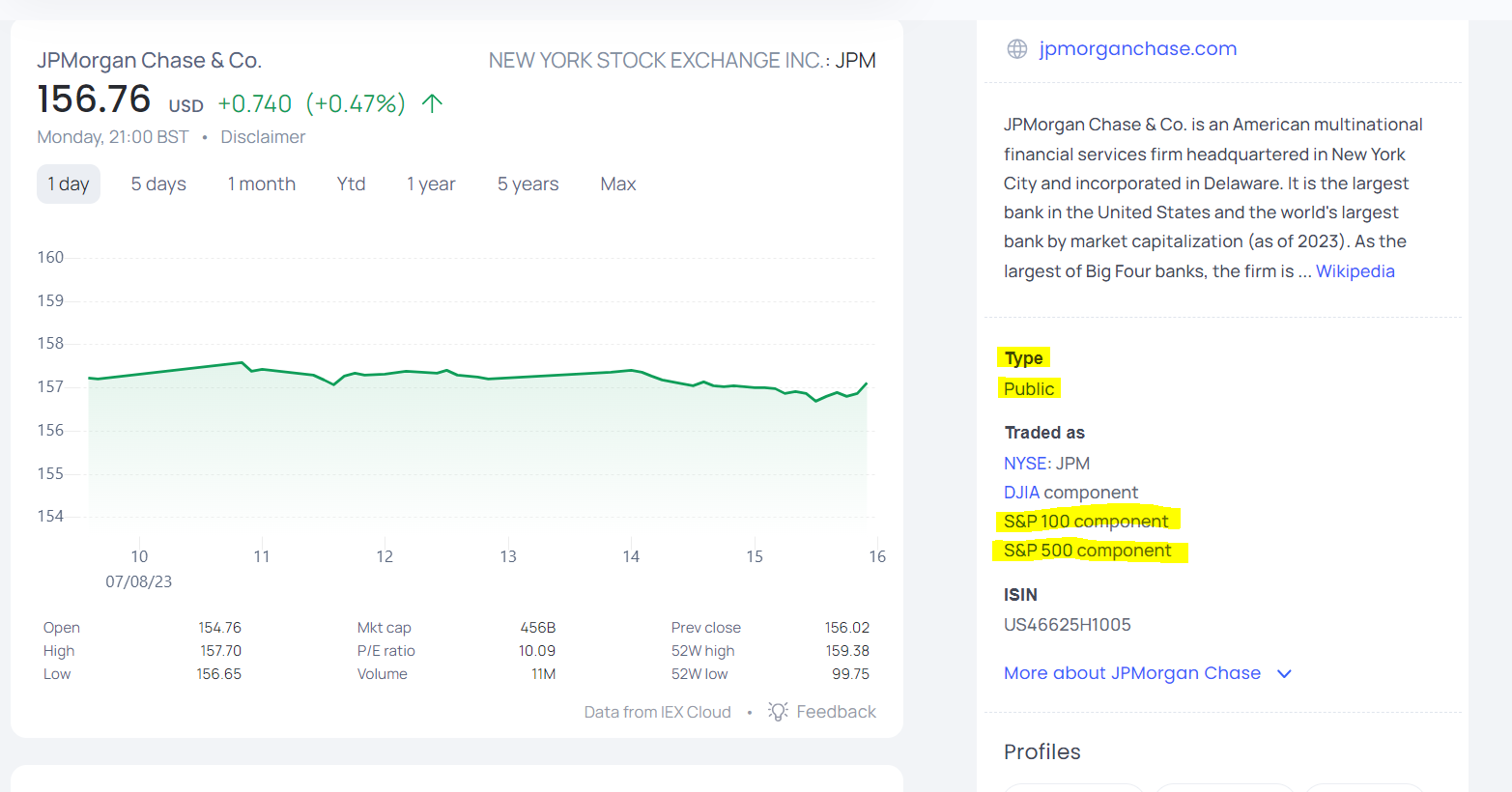This screenshot has width=1512, height=792.
Task: Click More about JPMorgan Chase link
Action: pos(1132,673)
